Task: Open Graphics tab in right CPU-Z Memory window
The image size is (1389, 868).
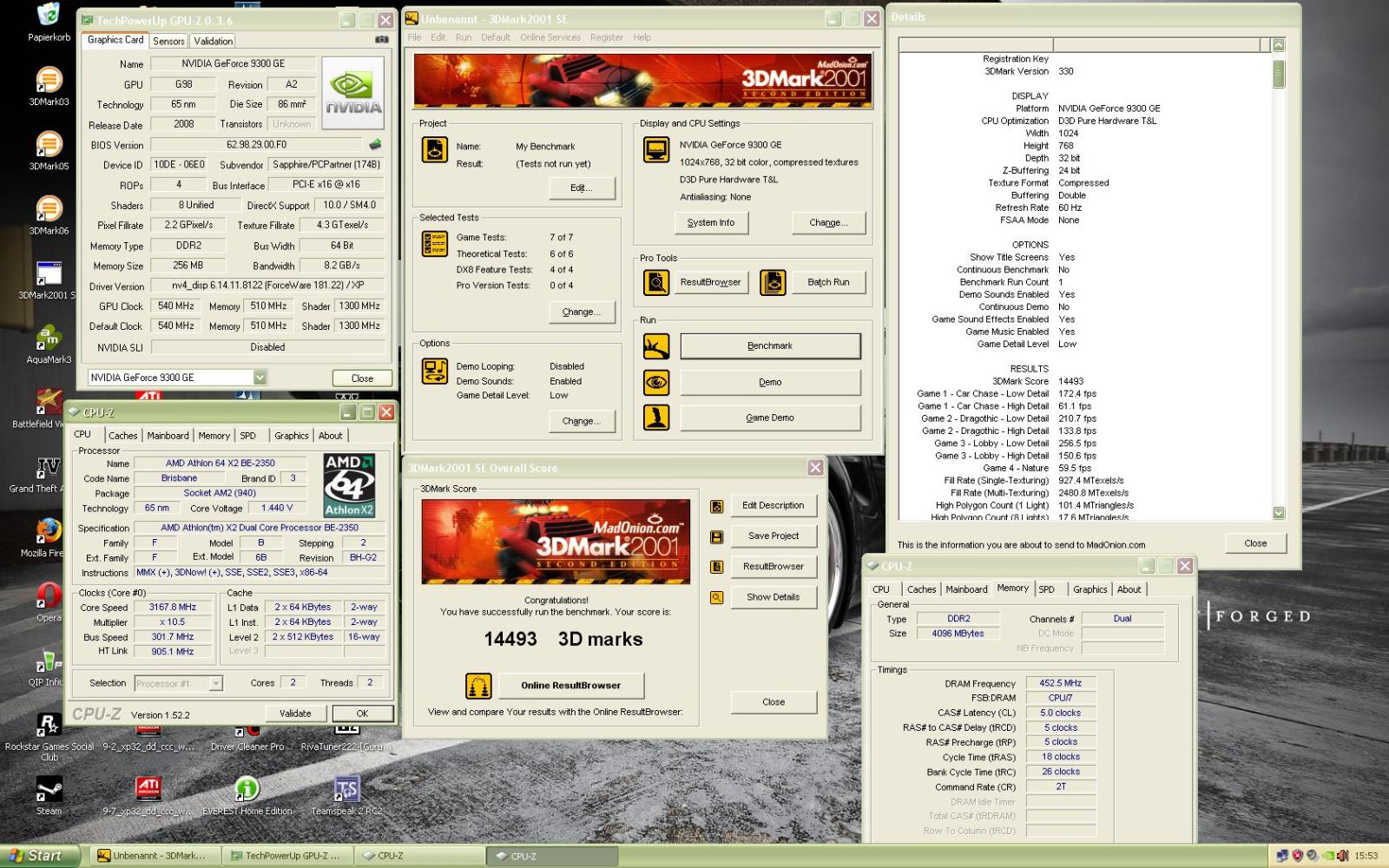Action: (1090, 589)
